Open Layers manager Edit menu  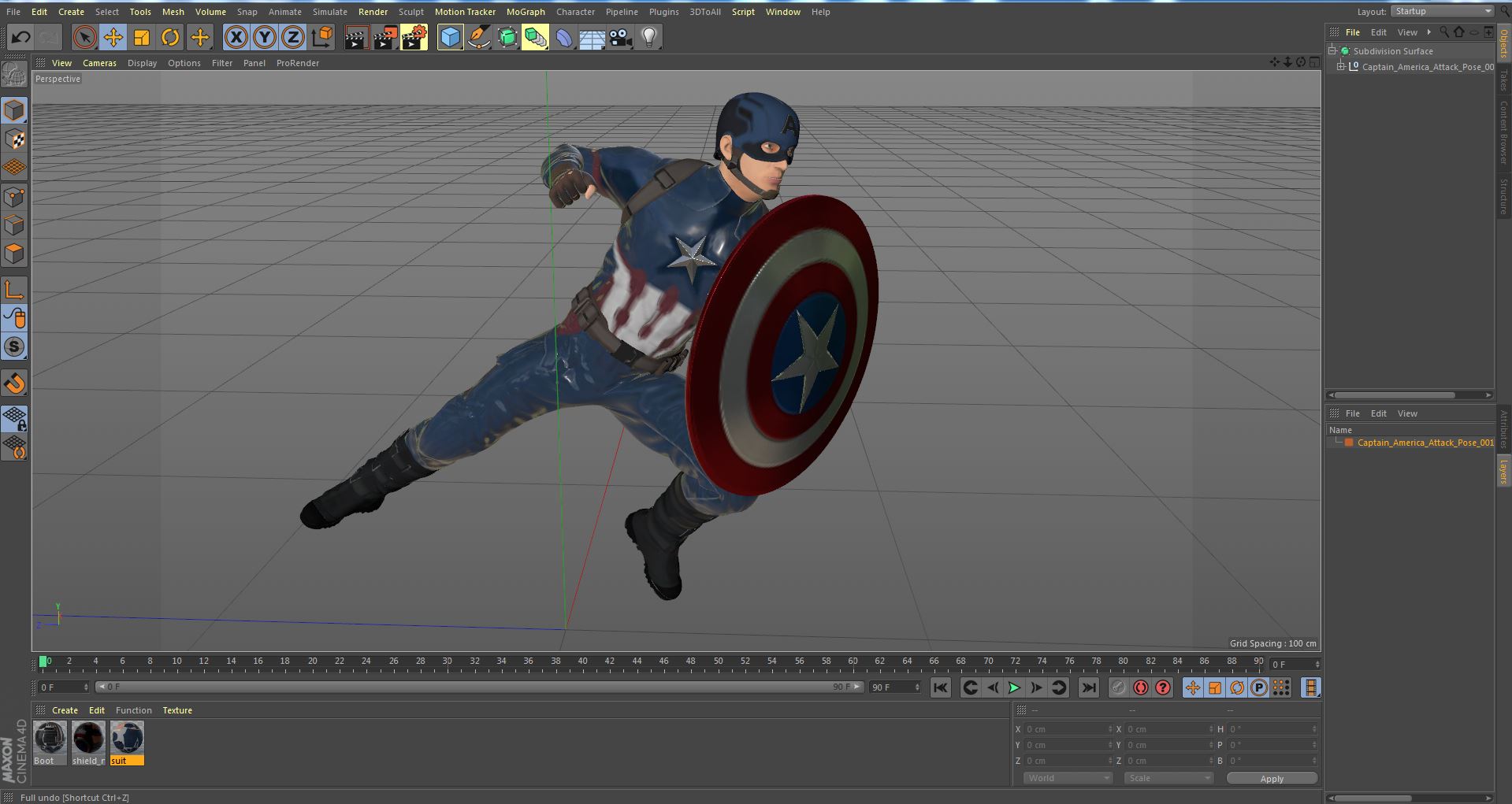coord(1378,413)
